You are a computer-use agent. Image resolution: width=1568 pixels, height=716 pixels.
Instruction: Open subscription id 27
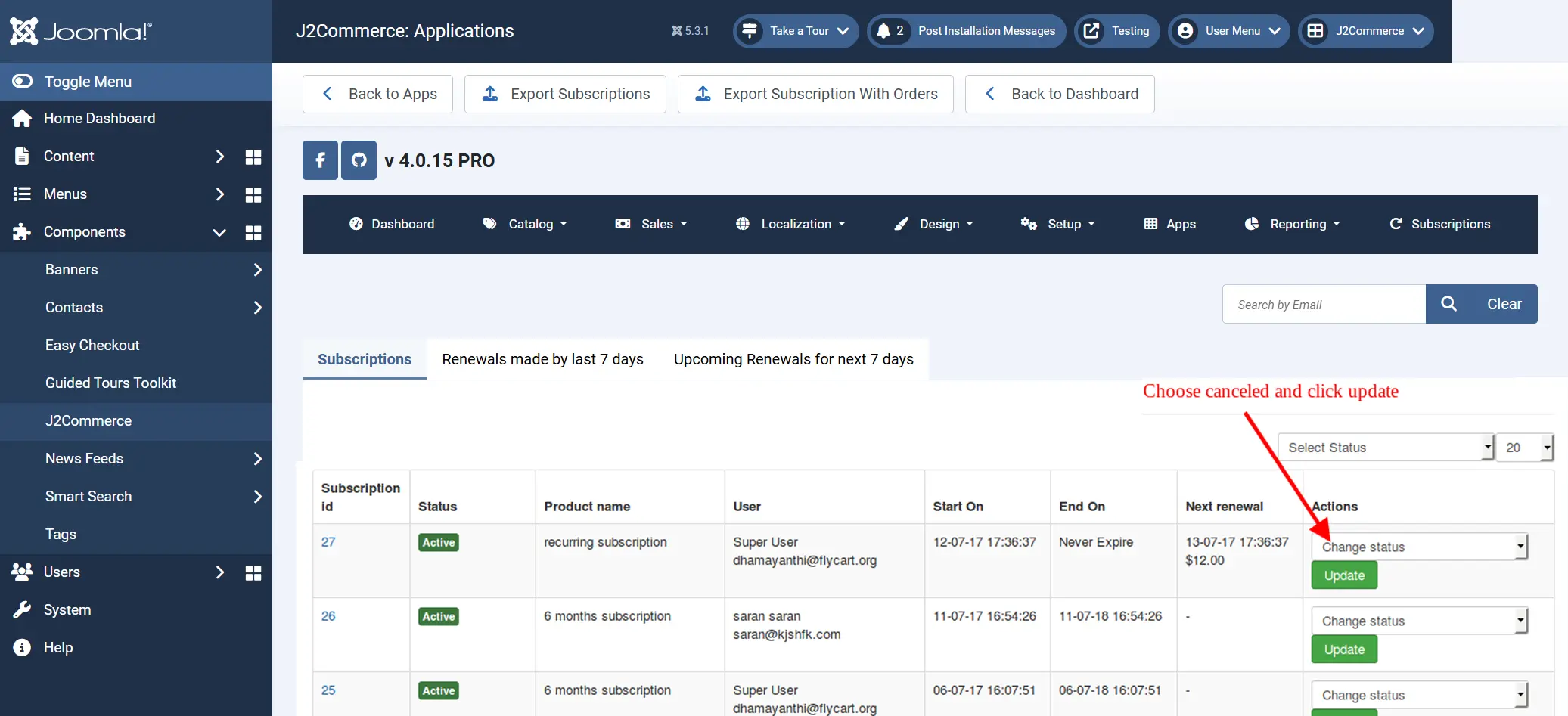click(x=328, y=542)
